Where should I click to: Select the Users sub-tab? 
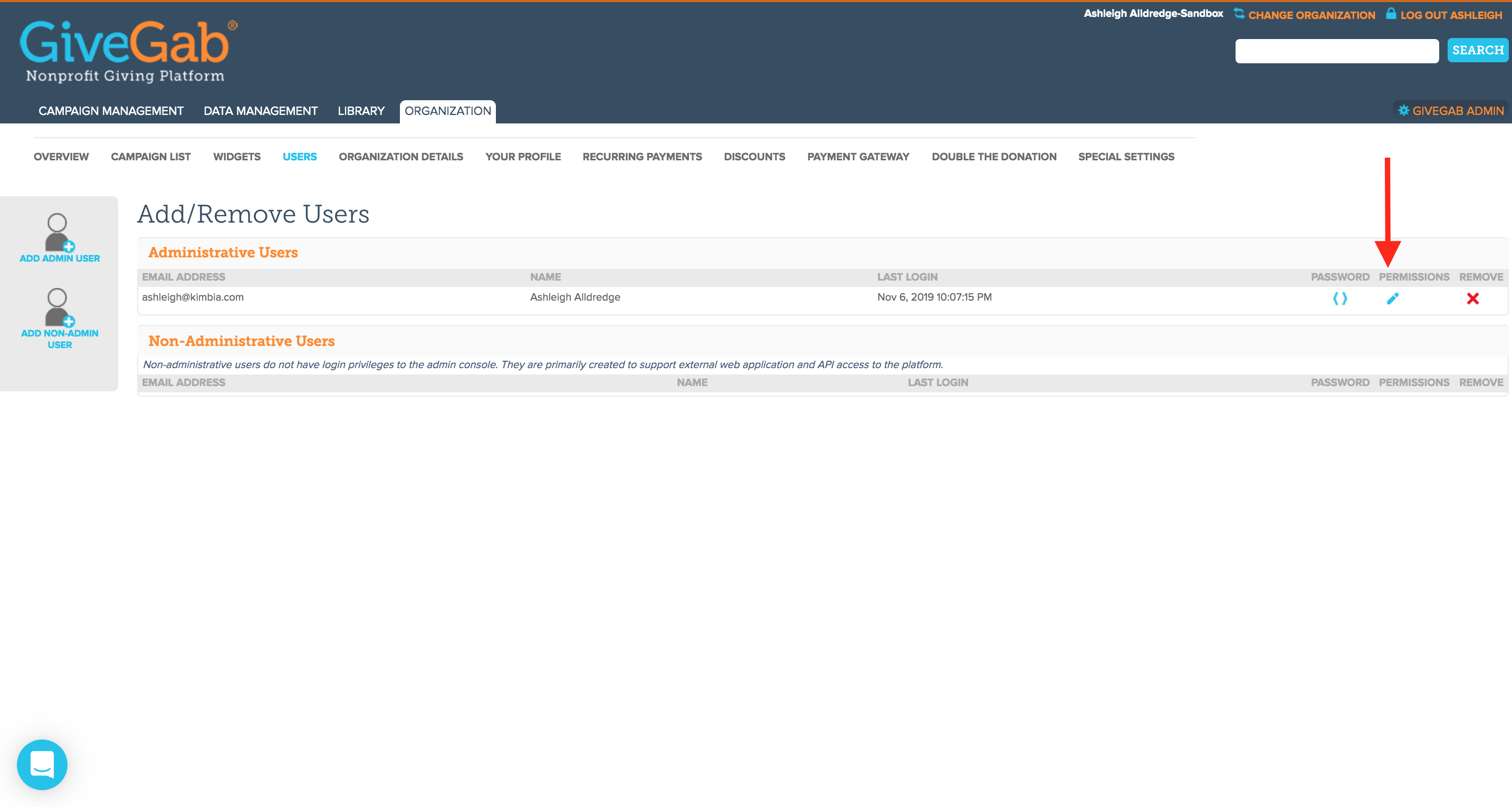(299, 157)
